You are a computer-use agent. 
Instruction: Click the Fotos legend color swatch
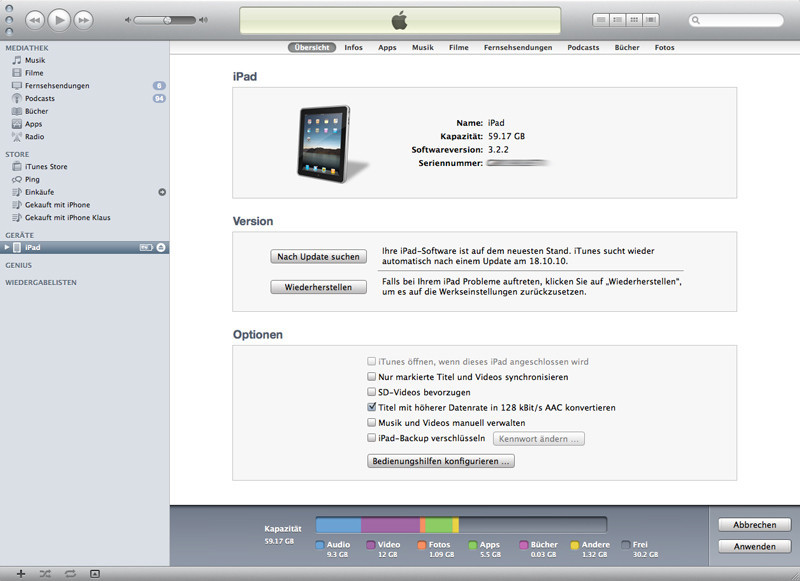[421, 545]
